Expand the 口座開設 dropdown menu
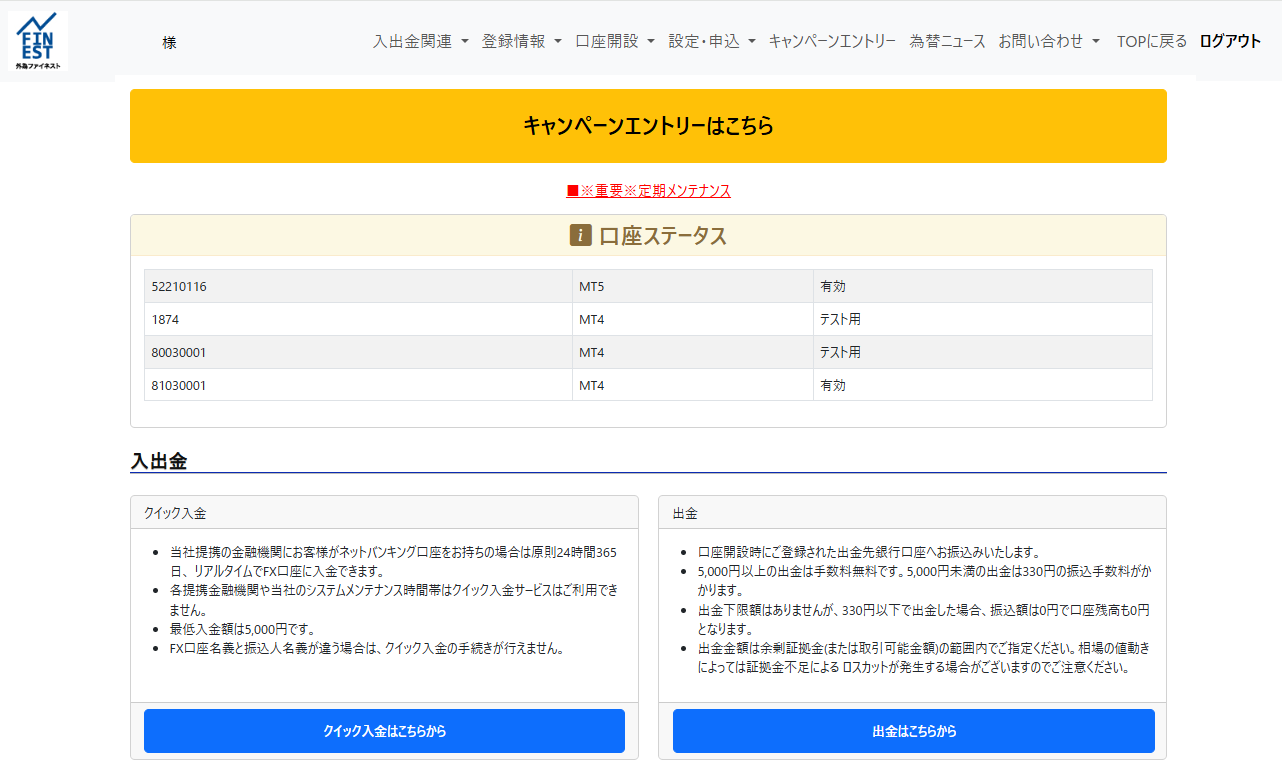 pyautogui.click(x=614, y=41)
